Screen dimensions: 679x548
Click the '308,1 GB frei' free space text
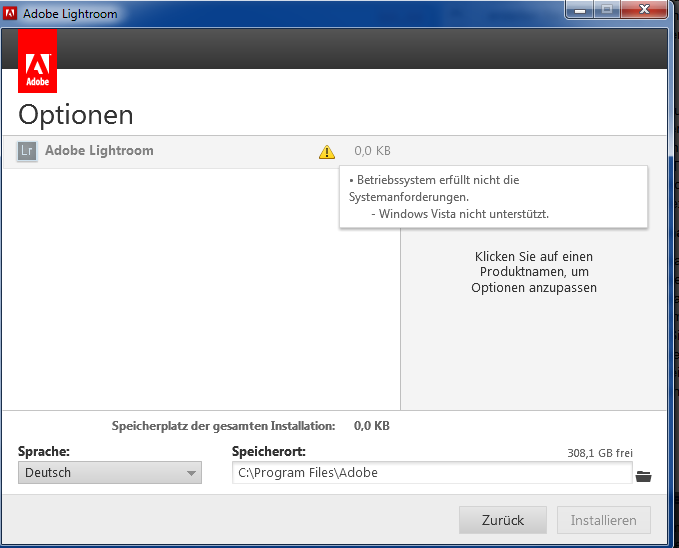(600, 453)
